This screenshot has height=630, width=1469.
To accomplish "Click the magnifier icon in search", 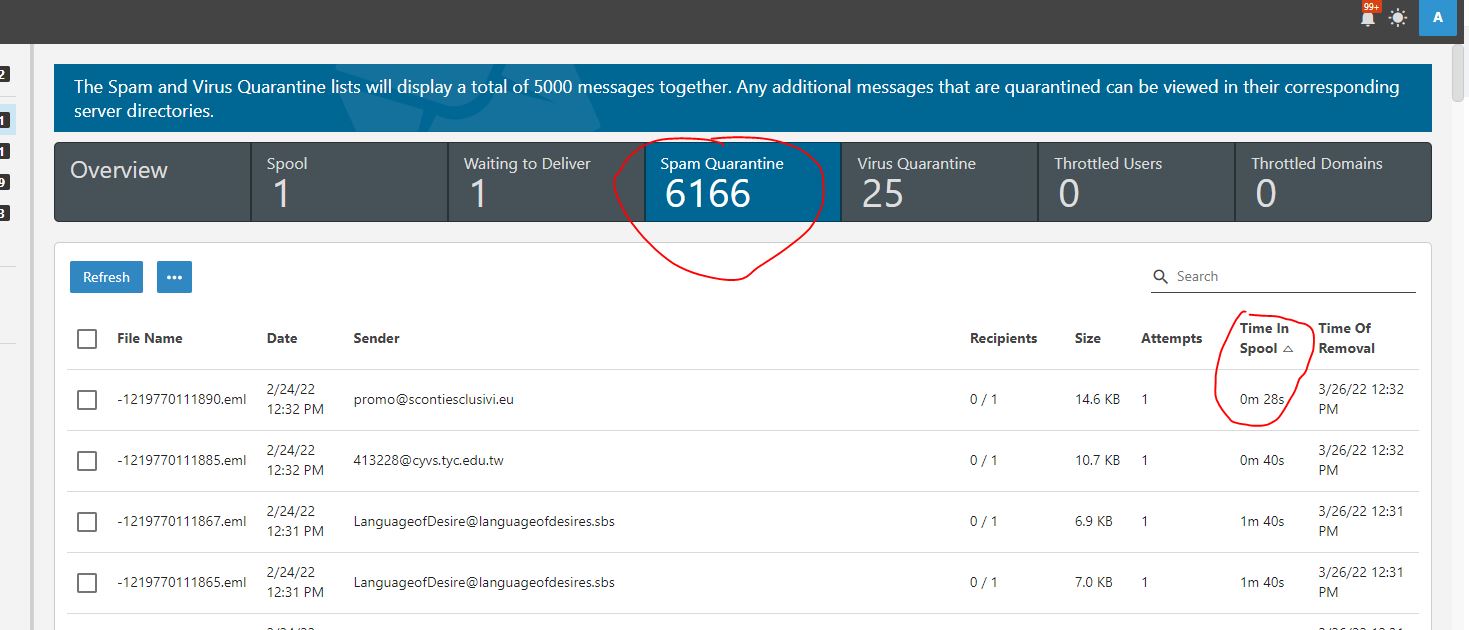I will (x=1161, y=277).
